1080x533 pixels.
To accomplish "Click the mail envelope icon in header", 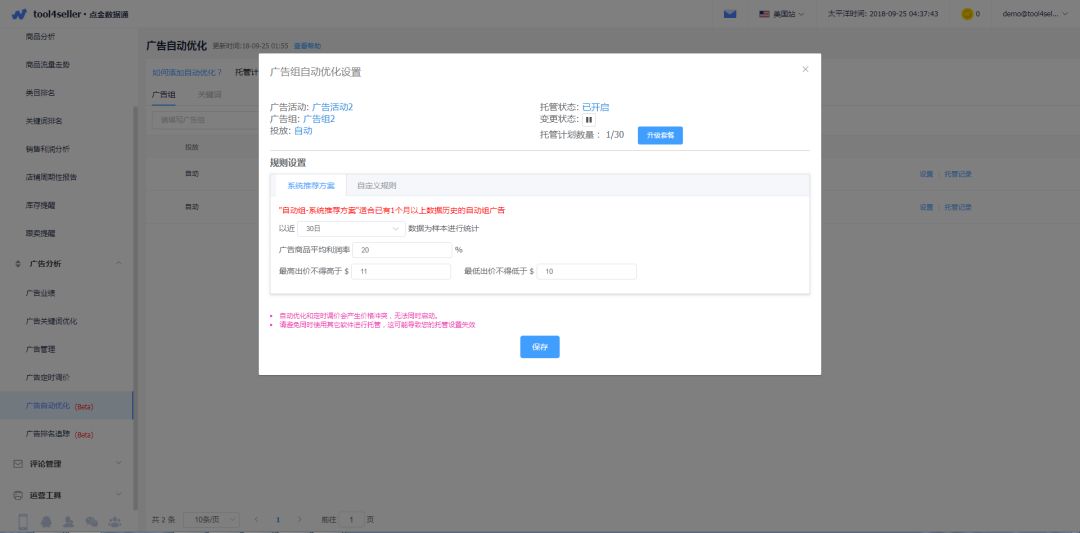I will click(x=730, y=14).
